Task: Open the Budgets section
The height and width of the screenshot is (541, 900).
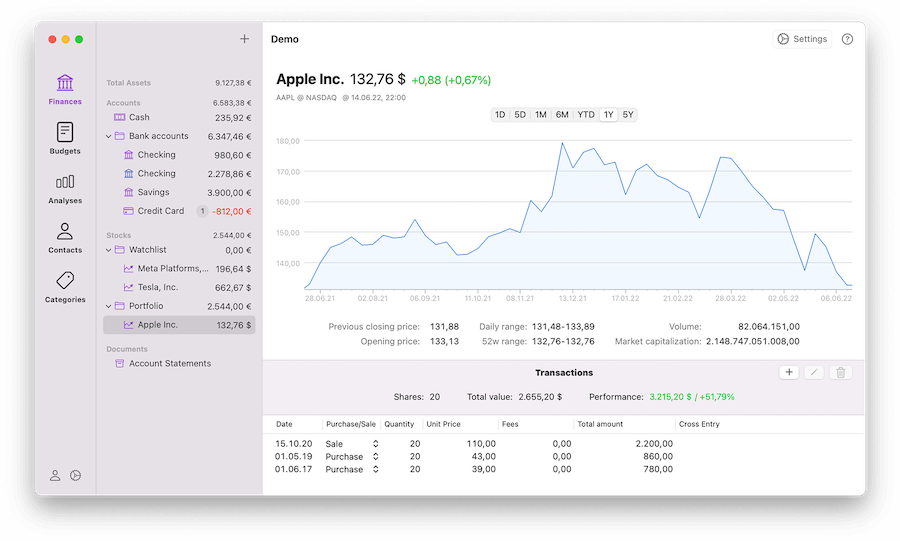Action: click(x=65, y=138)
